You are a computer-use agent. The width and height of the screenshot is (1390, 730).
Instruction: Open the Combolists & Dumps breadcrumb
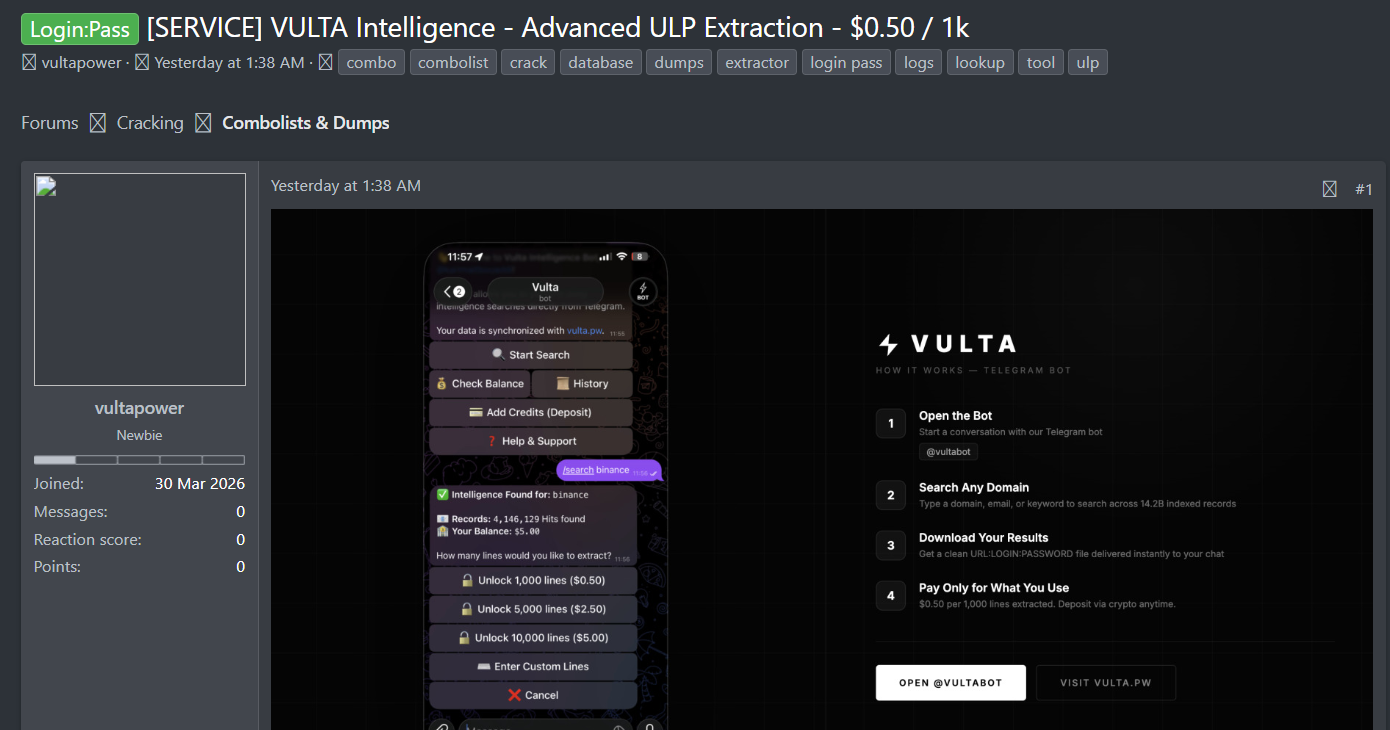(306, 123)
